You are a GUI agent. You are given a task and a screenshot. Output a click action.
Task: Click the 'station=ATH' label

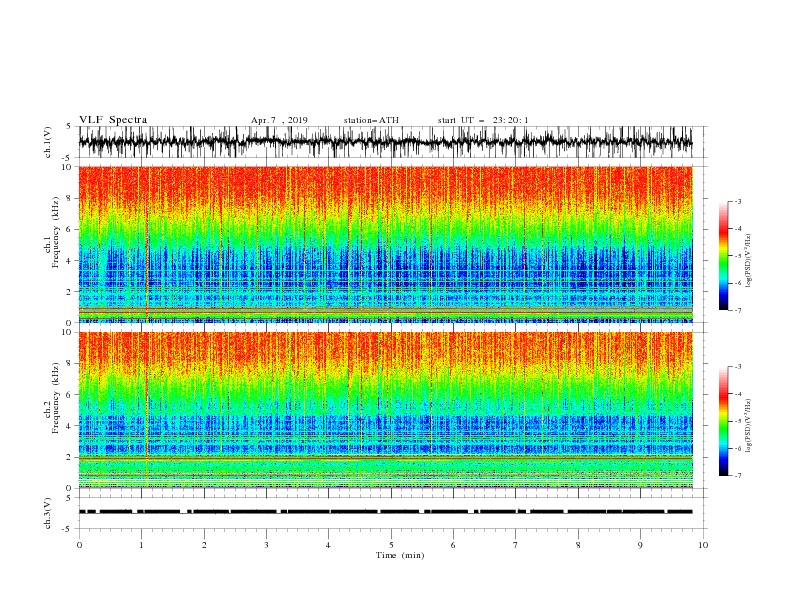click(x=371, y=120)
